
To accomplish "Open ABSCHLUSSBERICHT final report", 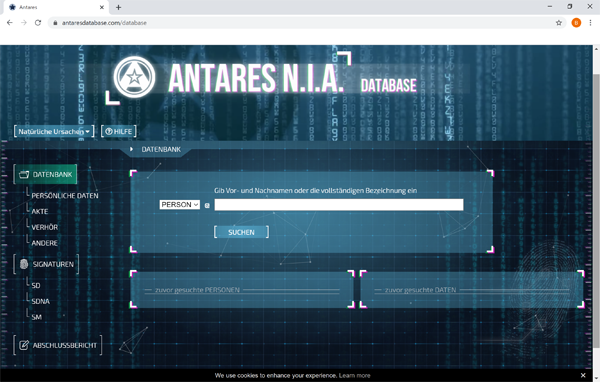I will pos(58,345).
